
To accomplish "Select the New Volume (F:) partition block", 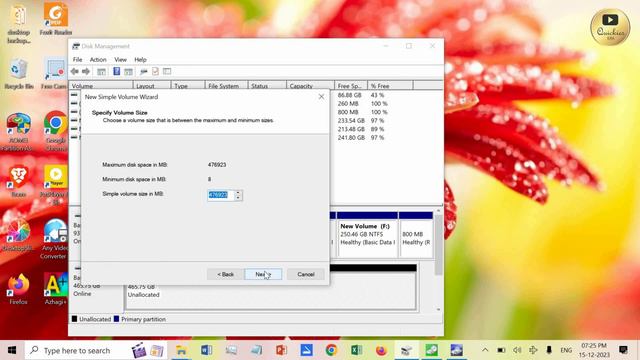I will (367, 235).
